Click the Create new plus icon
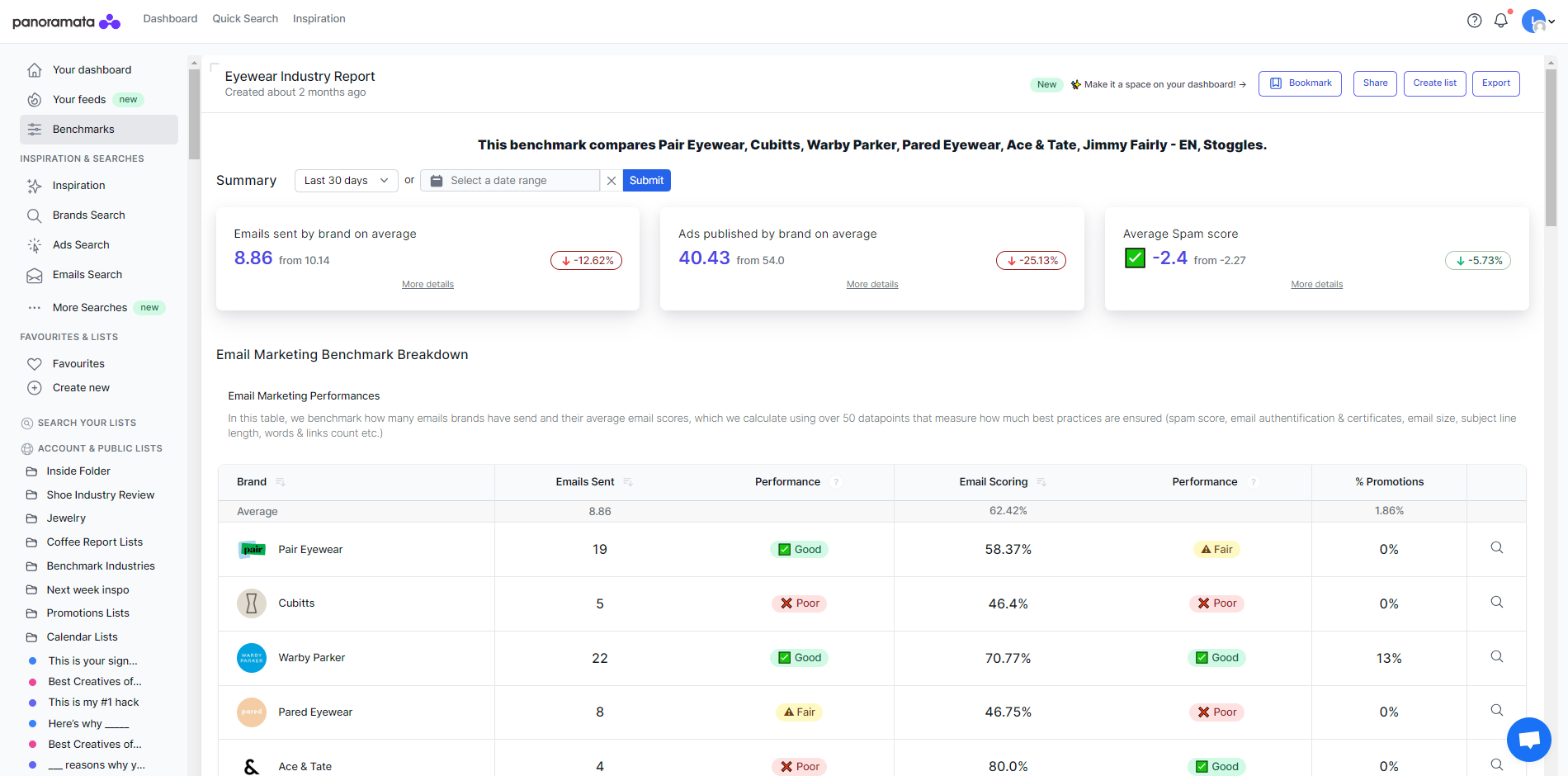Viewport: 1568px width, 776px height. point(35,388)
